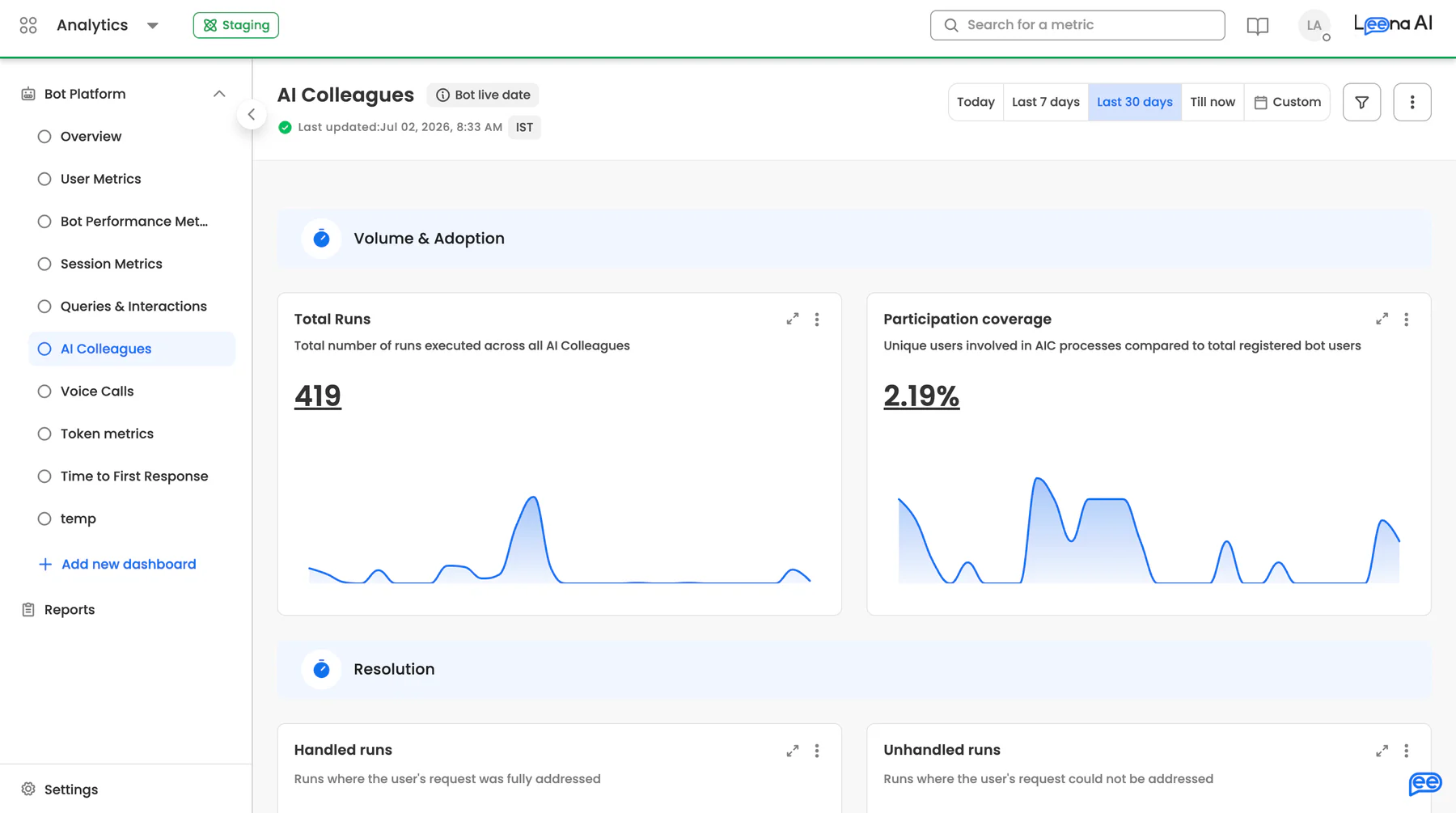1456x813 pixels.
Task: Select the Session Metrics radio
Action: (44, 264)
